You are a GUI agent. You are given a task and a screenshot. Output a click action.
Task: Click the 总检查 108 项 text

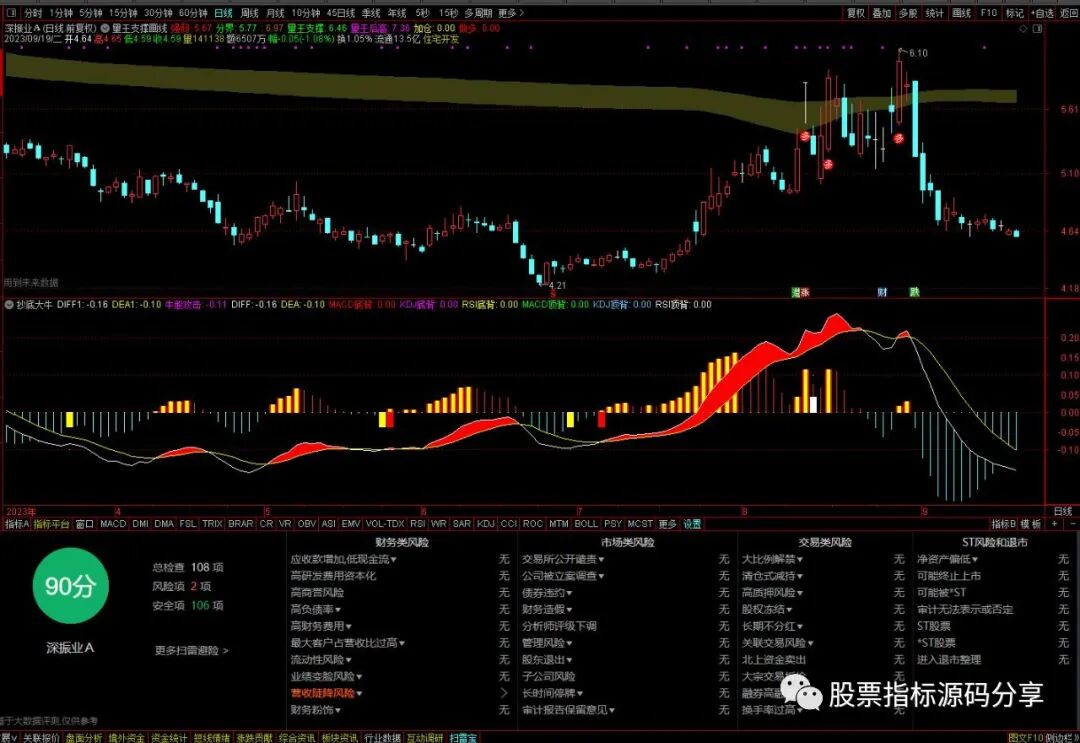coord(188,567)
